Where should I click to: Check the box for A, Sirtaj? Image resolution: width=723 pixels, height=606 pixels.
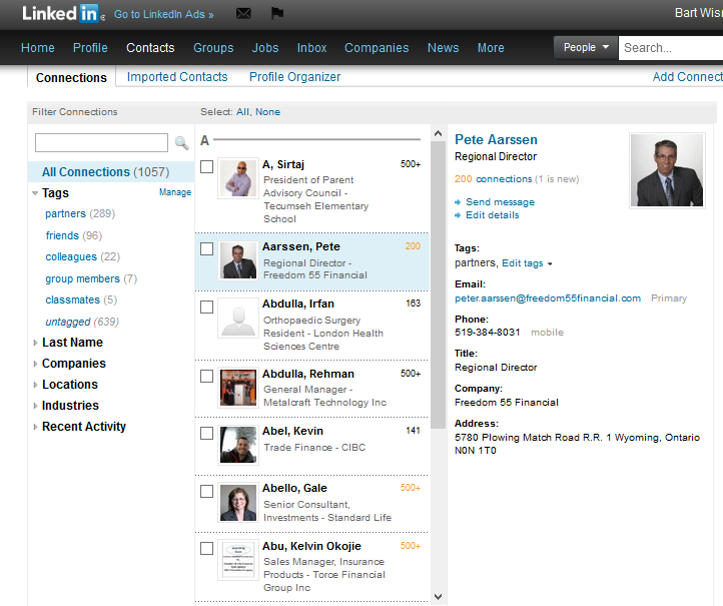[207, 166]
